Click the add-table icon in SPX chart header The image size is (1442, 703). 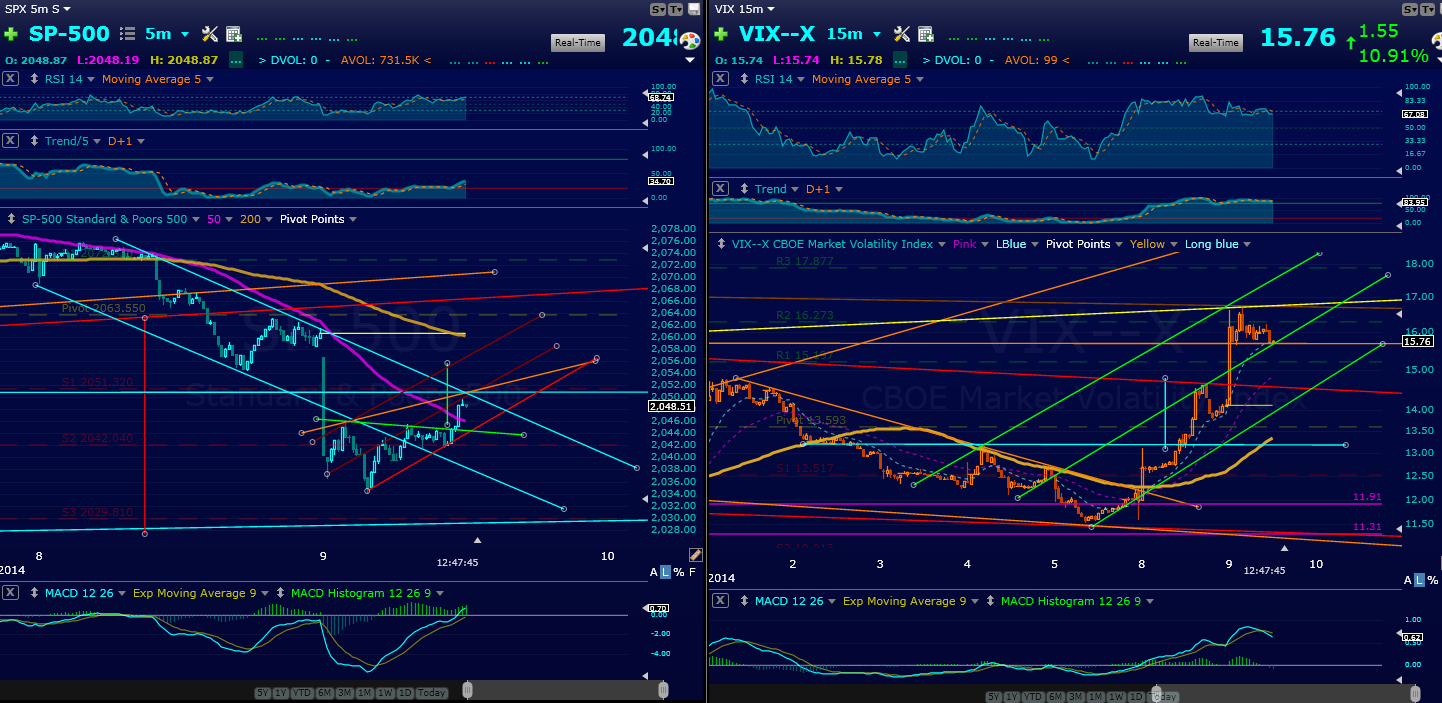tap(234, 34)
